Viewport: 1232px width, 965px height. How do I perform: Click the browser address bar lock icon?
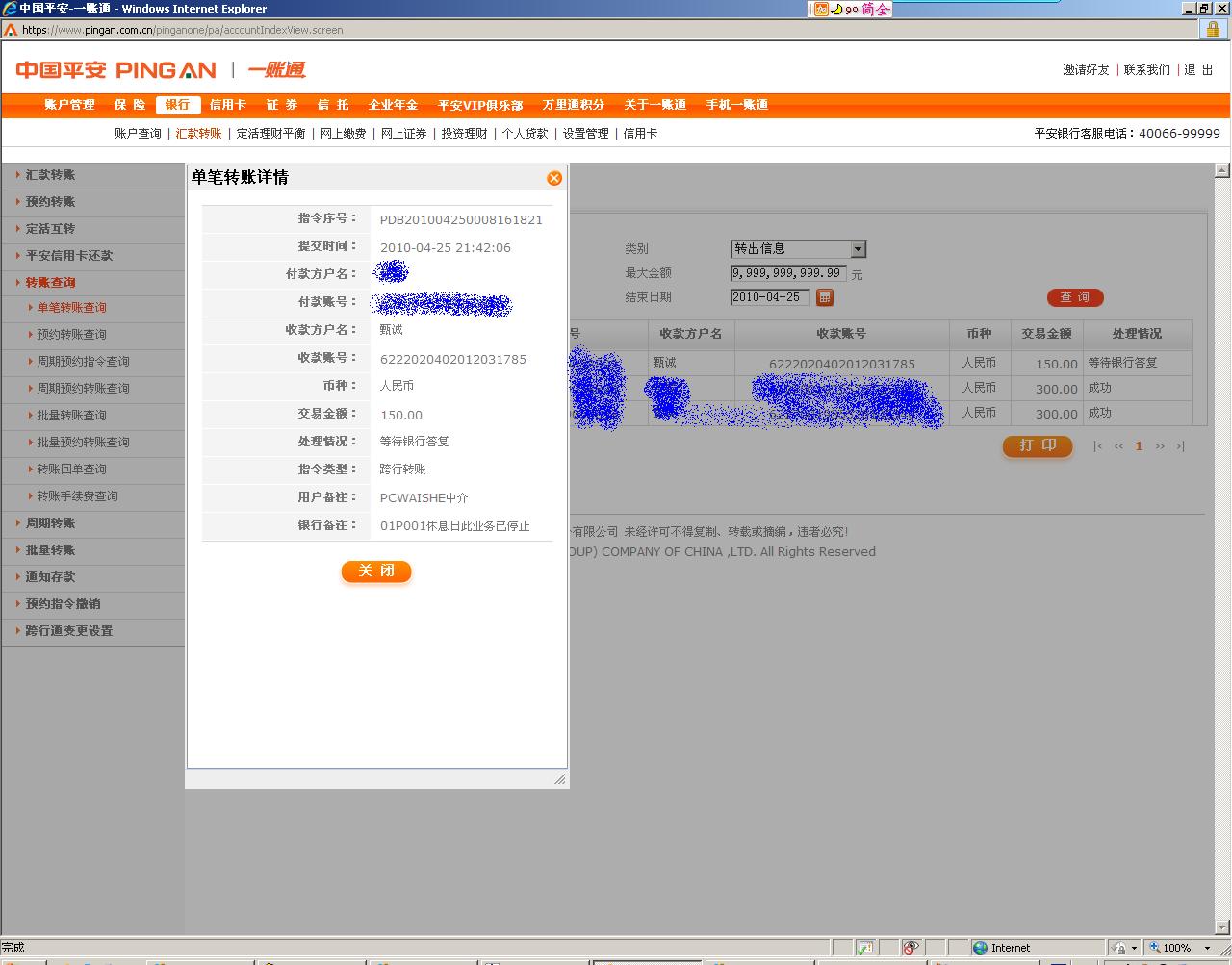tap(1213, 30)
